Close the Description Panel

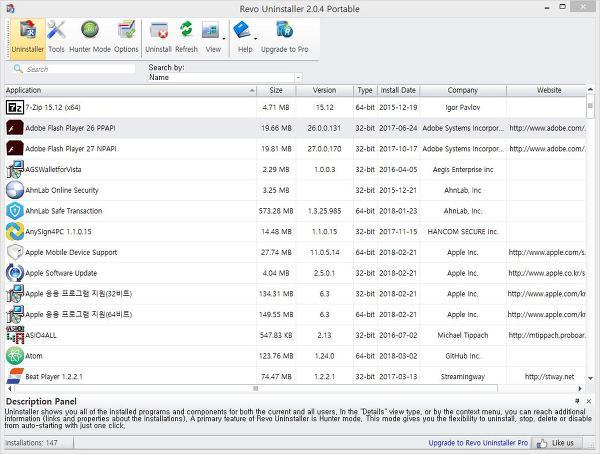point(589,401)
